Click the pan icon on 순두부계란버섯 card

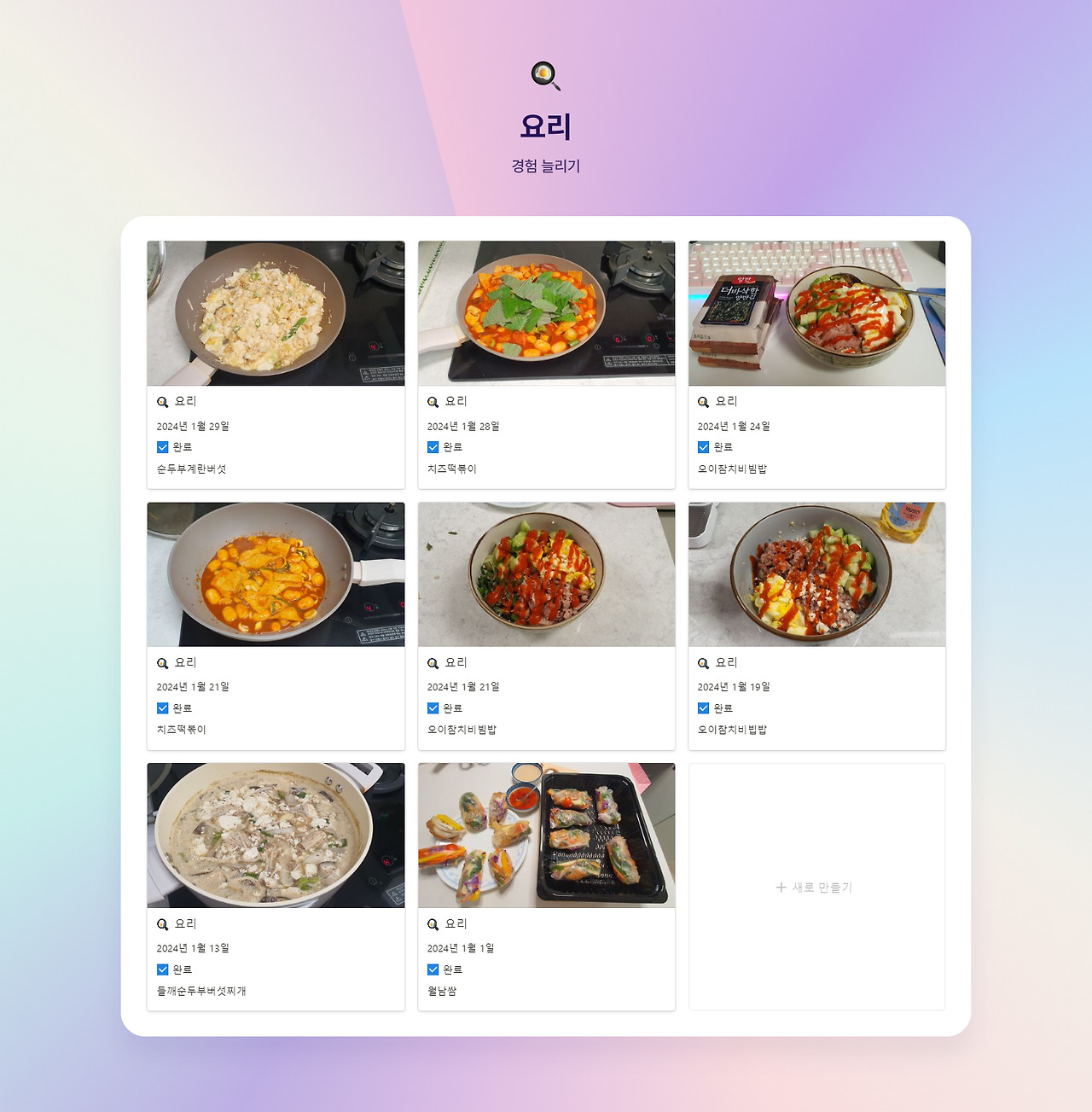click(x=163, y=402)
